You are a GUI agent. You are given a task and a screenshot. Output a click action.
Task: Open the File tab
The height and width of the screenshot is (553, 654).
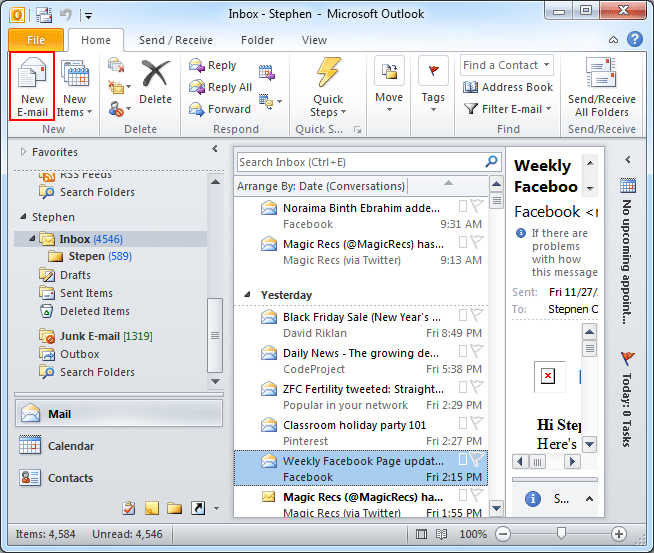[36, 40]
